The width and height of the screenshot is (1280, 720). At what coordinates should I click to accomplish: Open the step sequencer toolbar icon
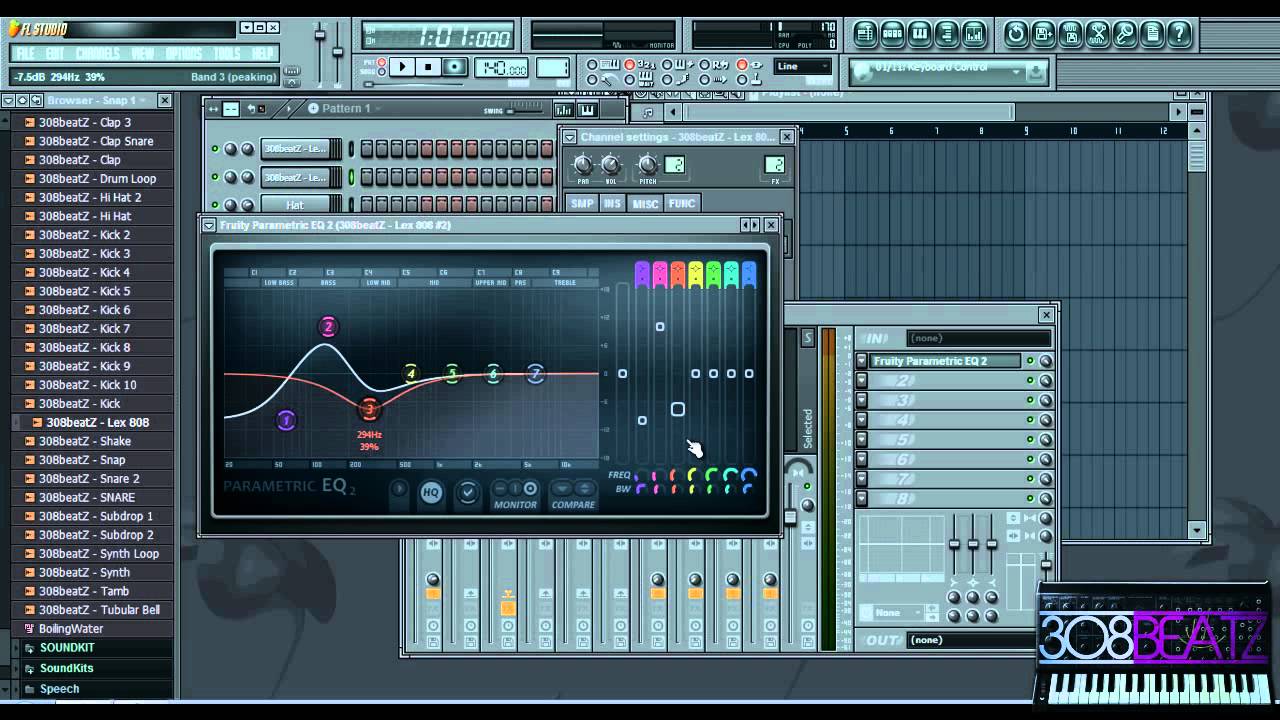(893, 33)
